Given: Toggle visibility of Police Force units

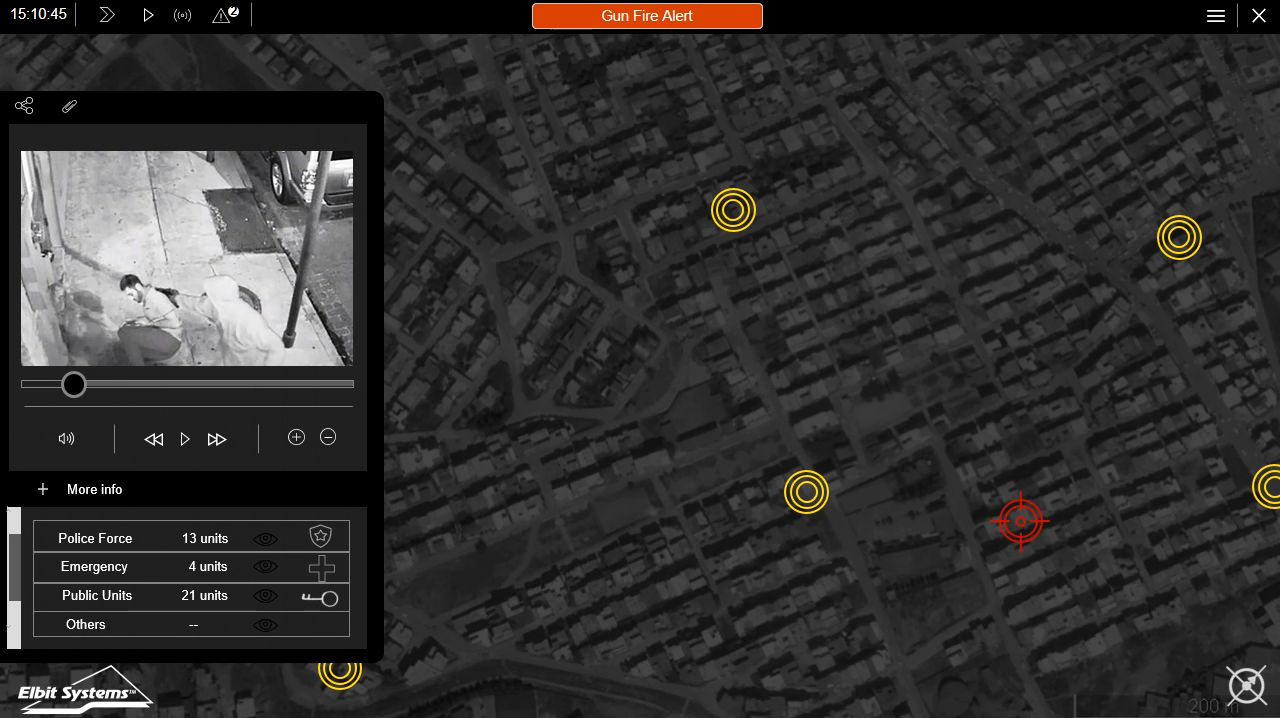Looking at the screenshot, I should (x=265, y=538).
